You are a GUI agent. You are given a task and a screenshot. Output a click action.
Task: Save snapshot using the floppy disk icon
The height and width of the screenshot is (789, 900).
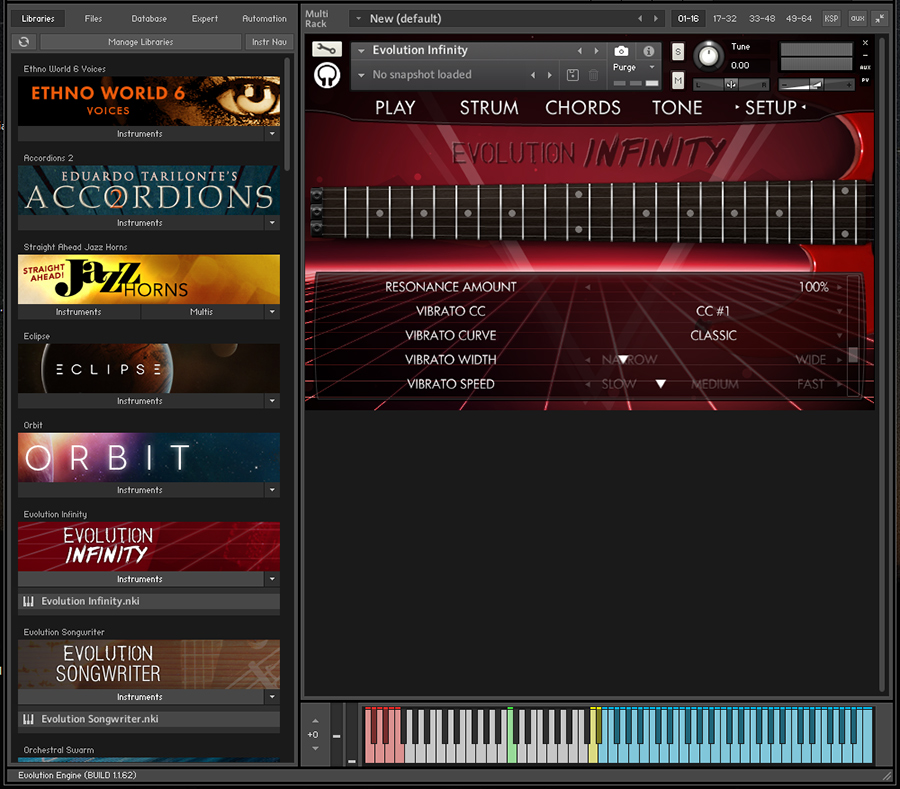(x=572, y=75)
